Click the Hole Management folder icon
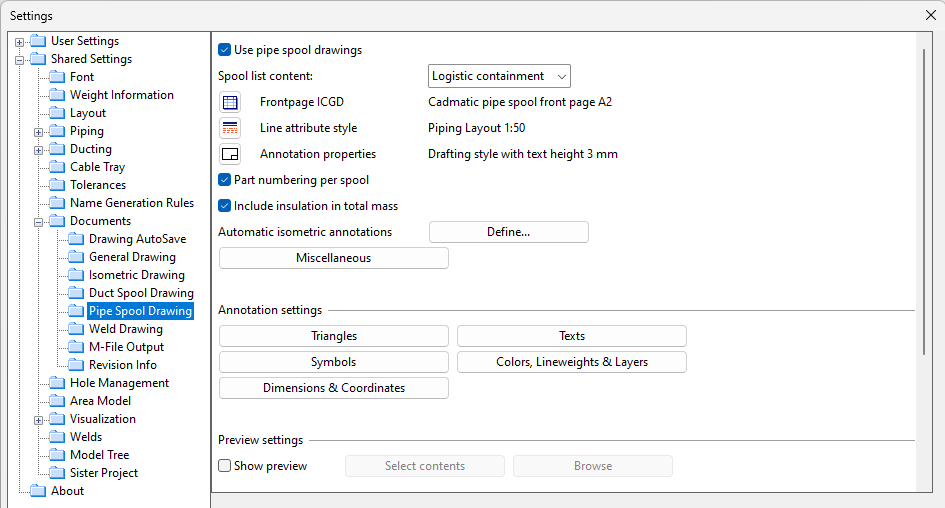The width and height of the screenshot is (945, 508). (57, 383)
